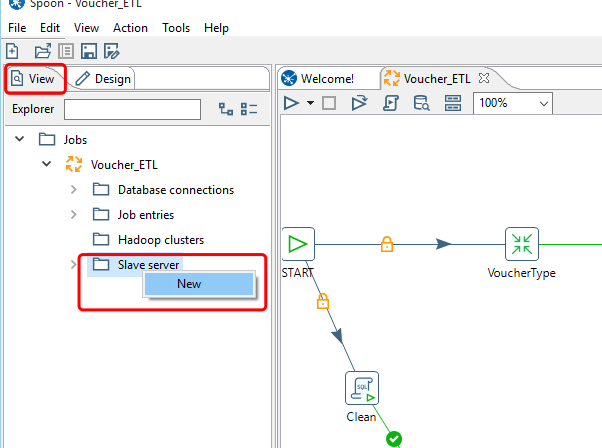Select the Hadoop clusters folder
The height and width of the screenshot is (448, 602).
(x=149, y=240)
